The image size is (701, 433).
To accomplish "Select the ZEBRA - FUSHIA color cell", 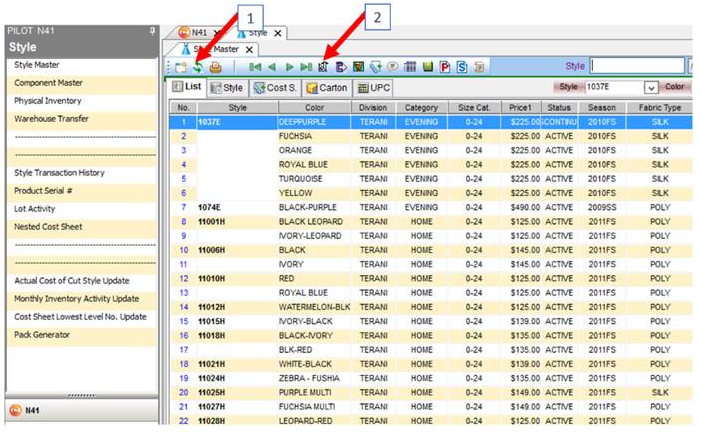I will 314,378.
